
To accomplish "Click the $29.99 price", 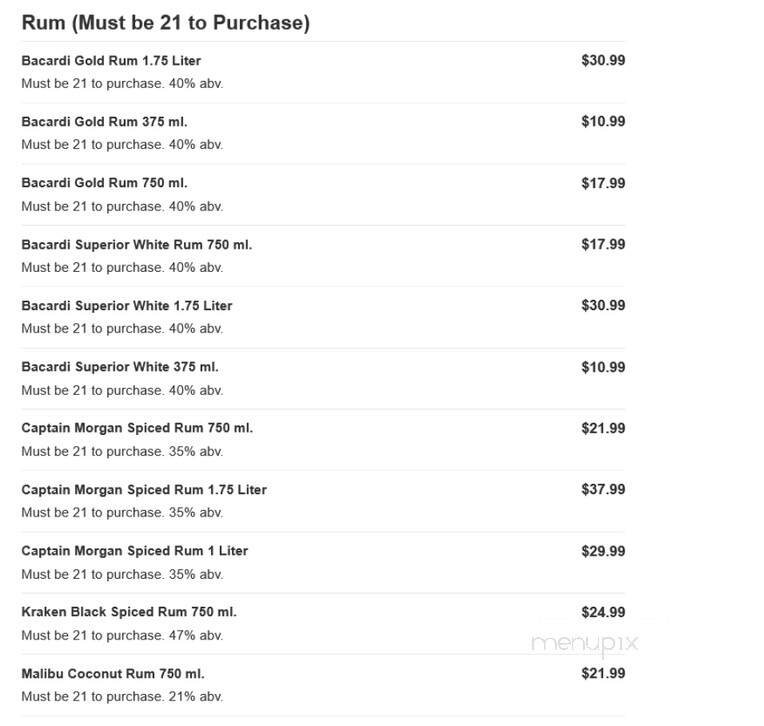I will click(x=603, y=551).
